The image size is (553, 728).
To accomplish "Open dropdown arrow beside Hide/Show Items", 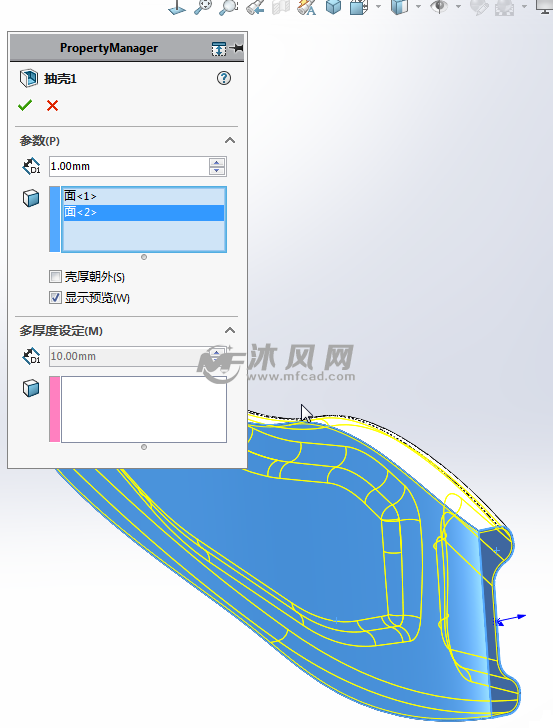I will pyautogui.click(x=458, y=6).
